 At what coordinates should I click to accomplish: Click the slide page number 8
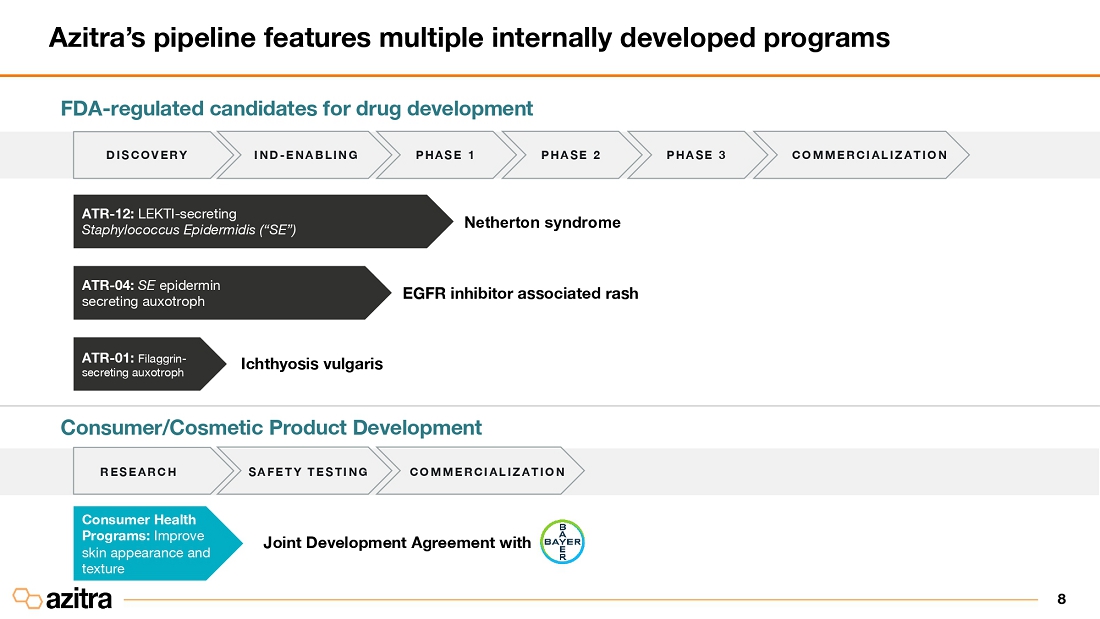click(1061, 599)
